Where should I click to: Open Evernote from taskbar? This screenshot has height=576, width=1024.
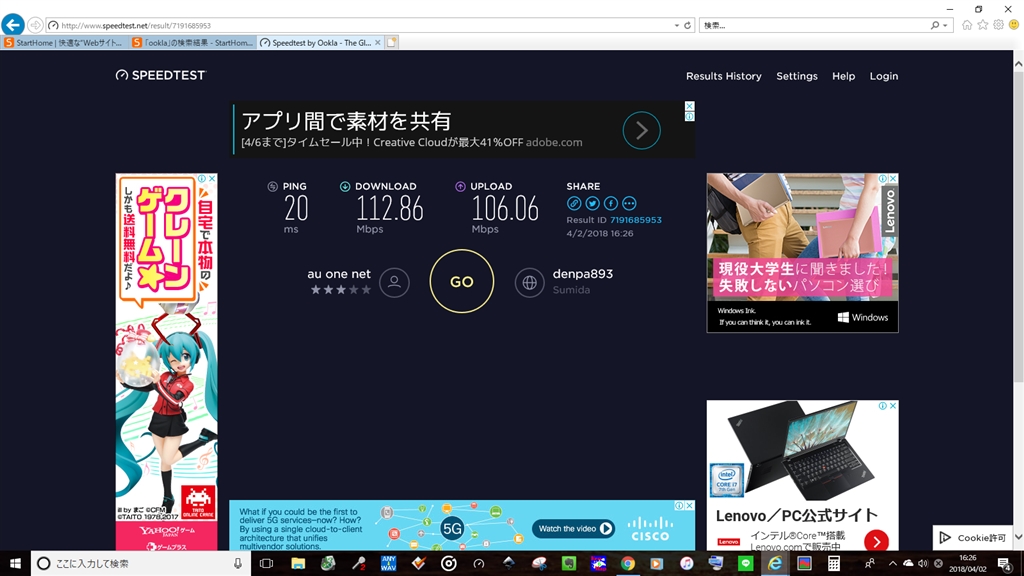click(569, 563)
